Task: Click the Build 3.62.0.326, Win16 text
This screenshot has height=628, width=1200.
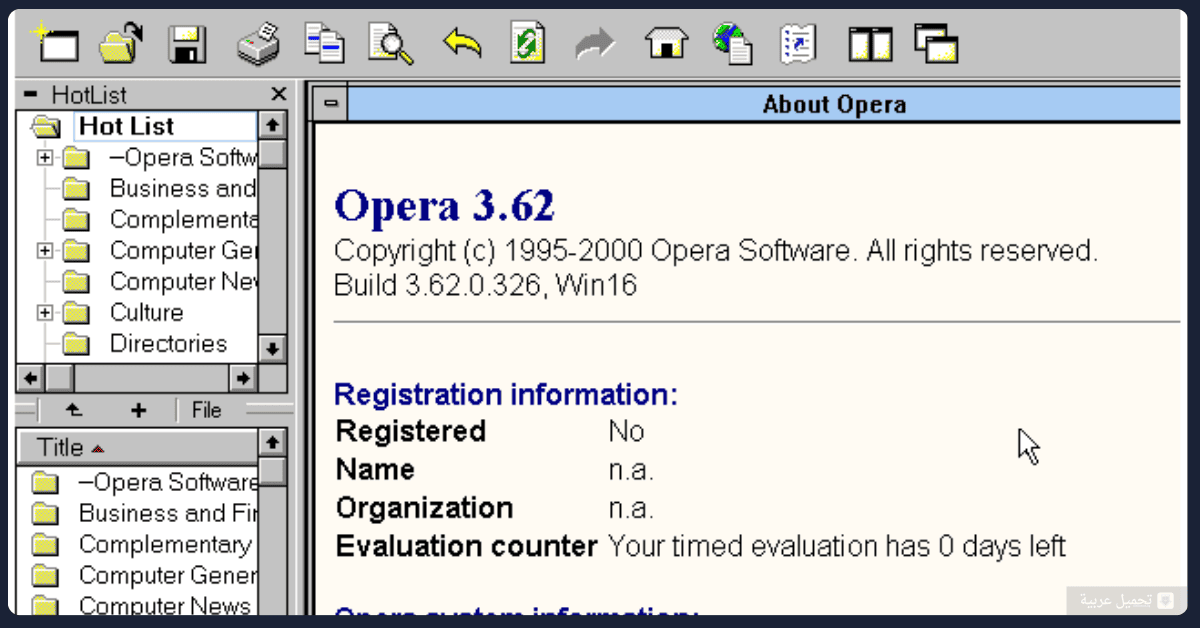Action: coord(485,286)
